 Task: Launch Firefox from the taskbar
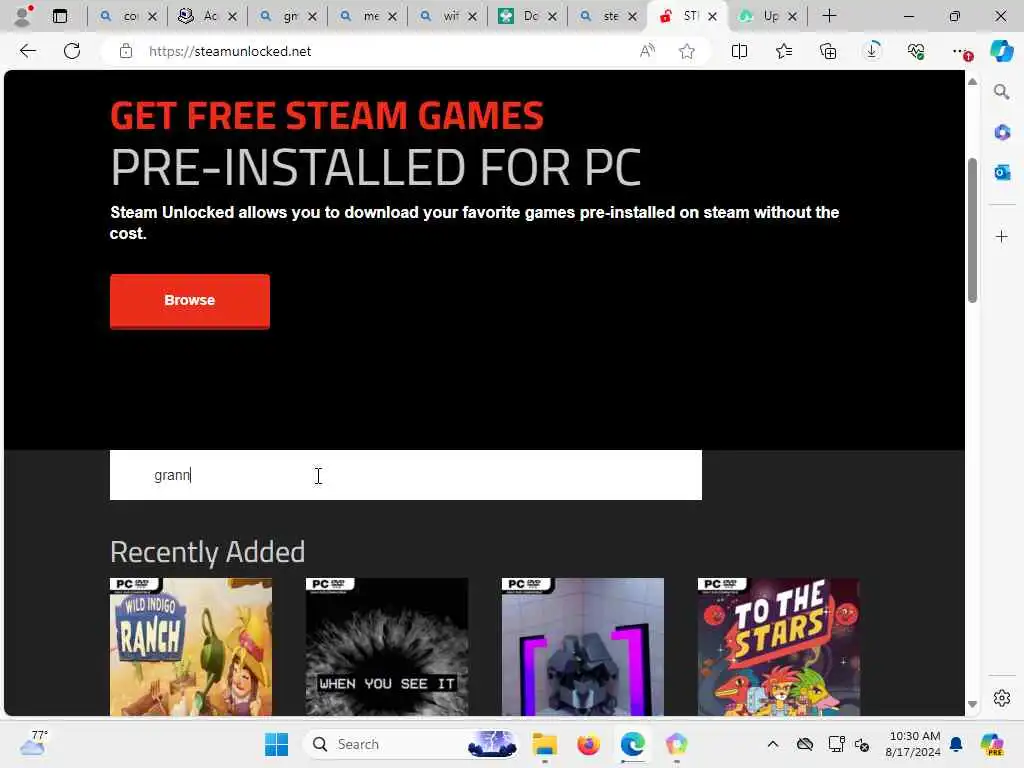(x=588, y=744)
